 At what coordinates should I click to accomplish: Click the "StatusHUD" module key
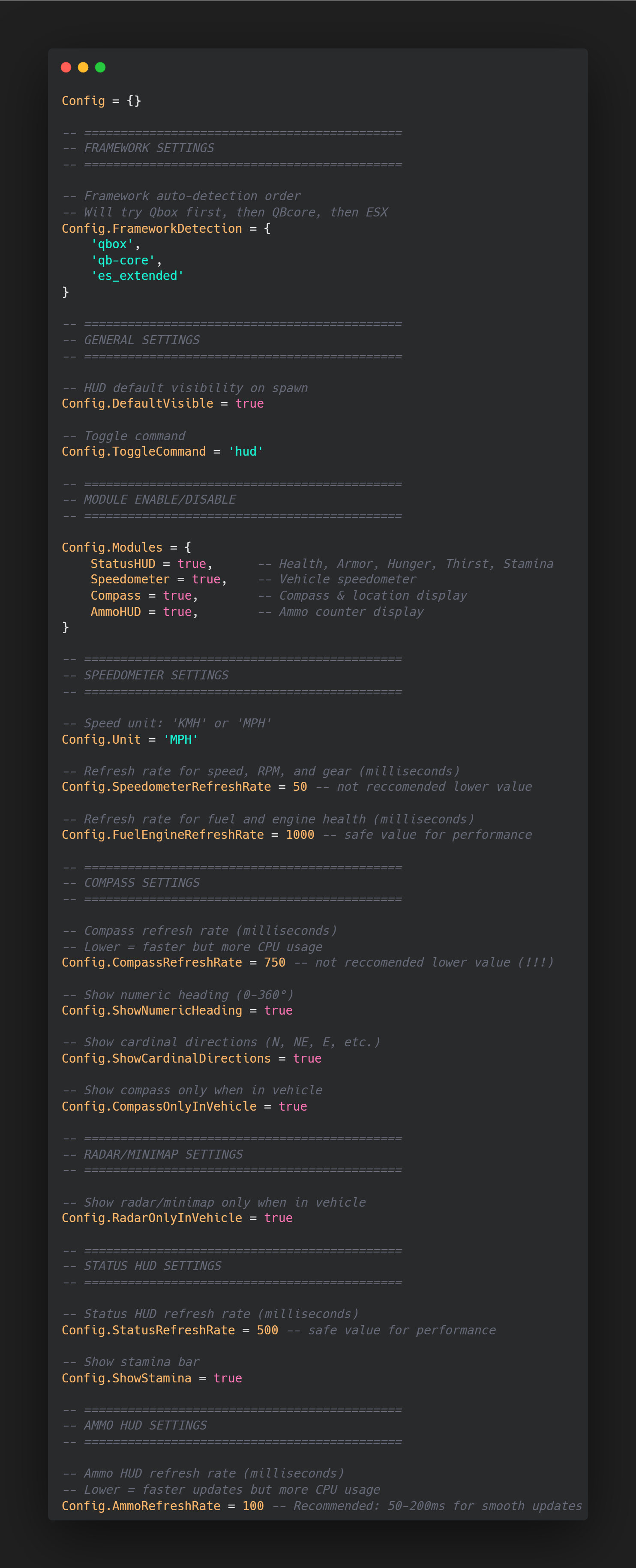click(123, 564)
